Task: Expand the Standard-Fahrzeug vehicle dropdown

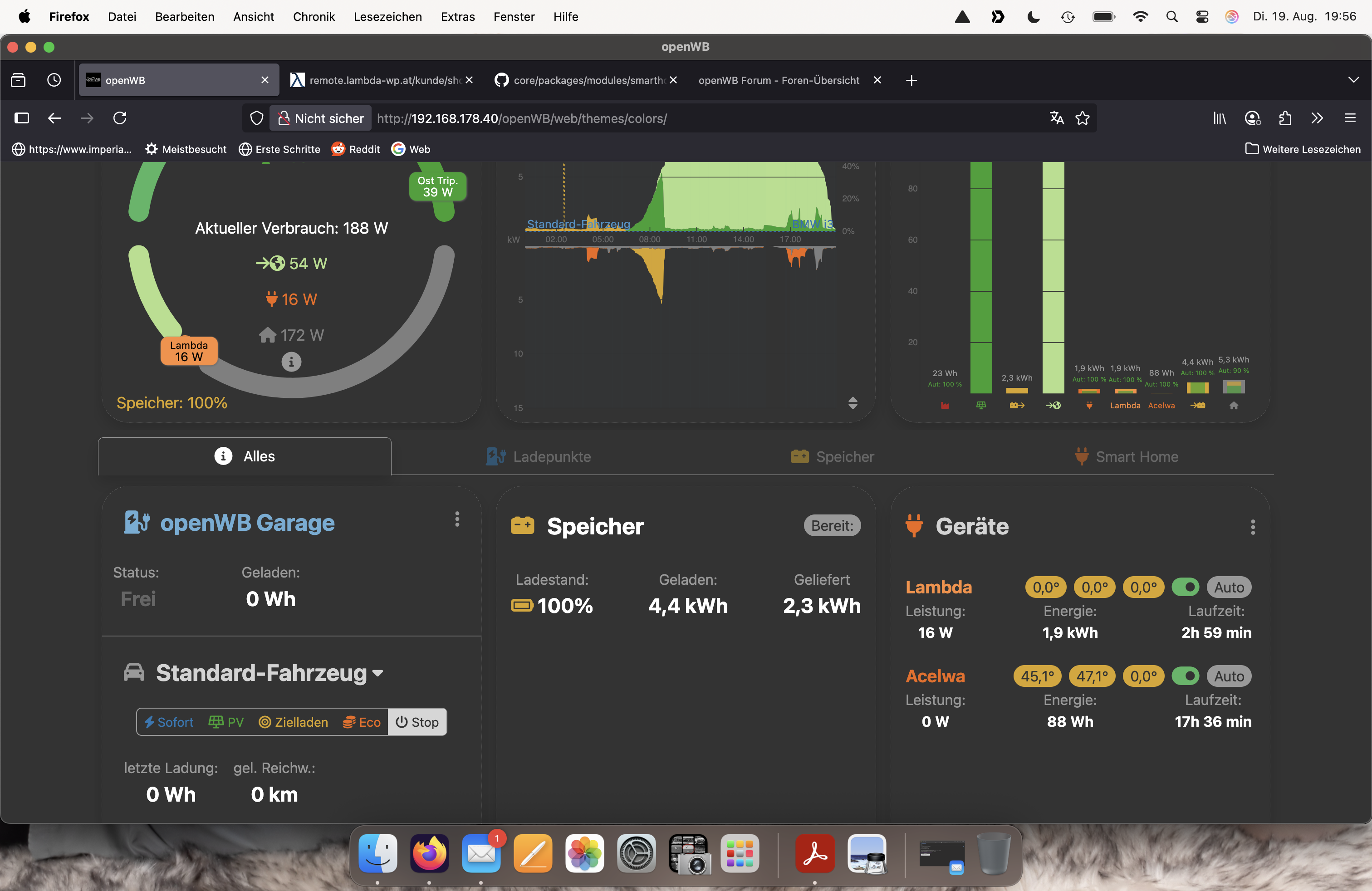Action: pyautogui.click(x=378, y=673)
